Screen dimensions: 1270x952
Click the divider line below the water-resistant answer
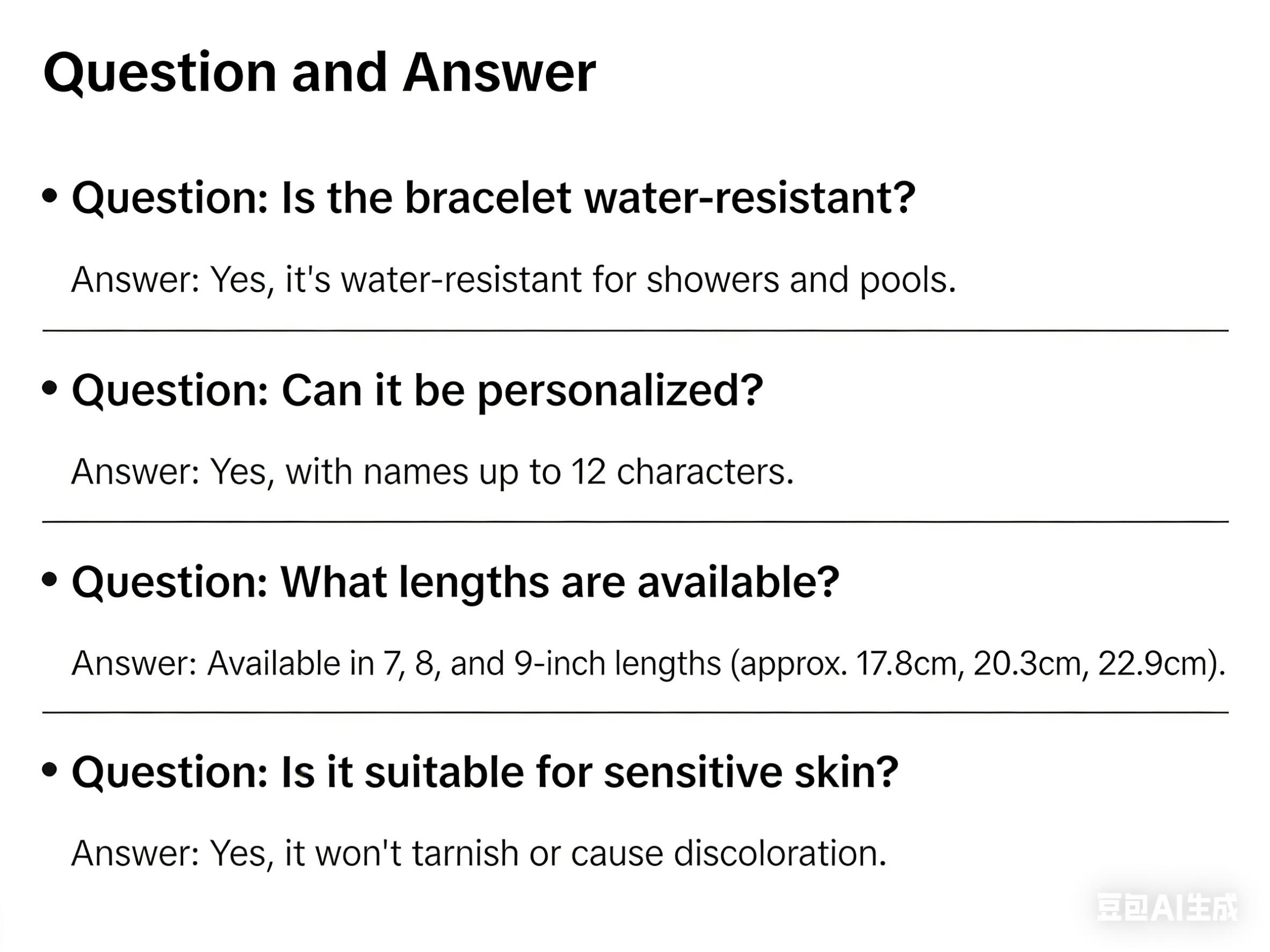point(635,331)
